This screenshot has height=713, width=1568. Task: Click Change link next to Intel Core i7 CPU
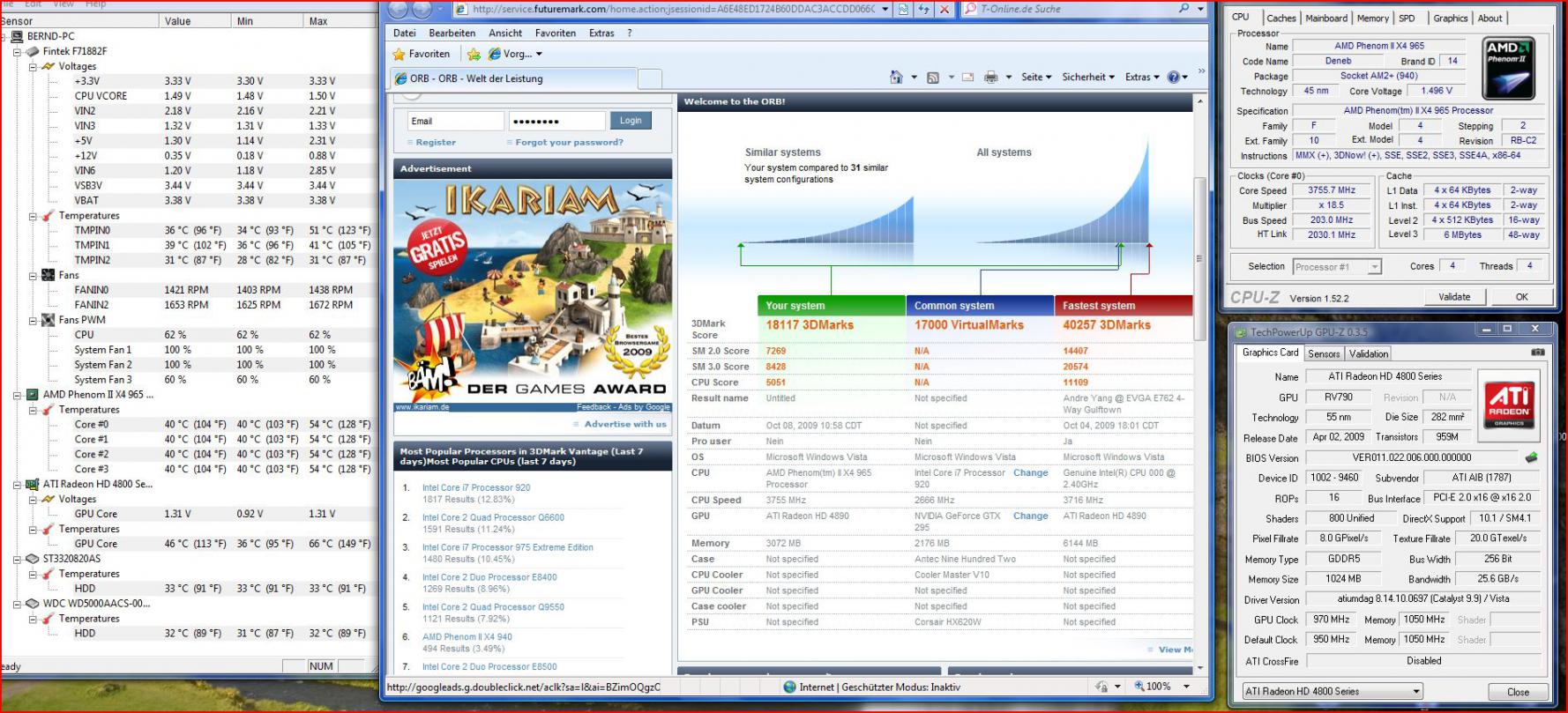pos(1030,472)
